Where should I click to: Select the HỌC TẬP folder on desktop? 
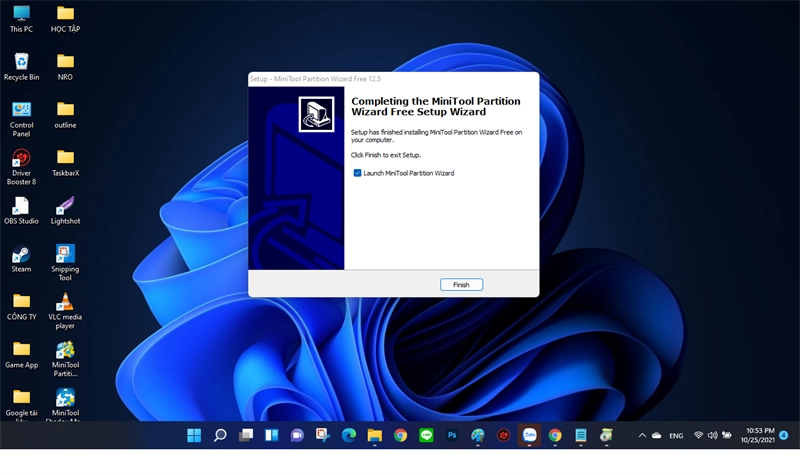[65, 19]
